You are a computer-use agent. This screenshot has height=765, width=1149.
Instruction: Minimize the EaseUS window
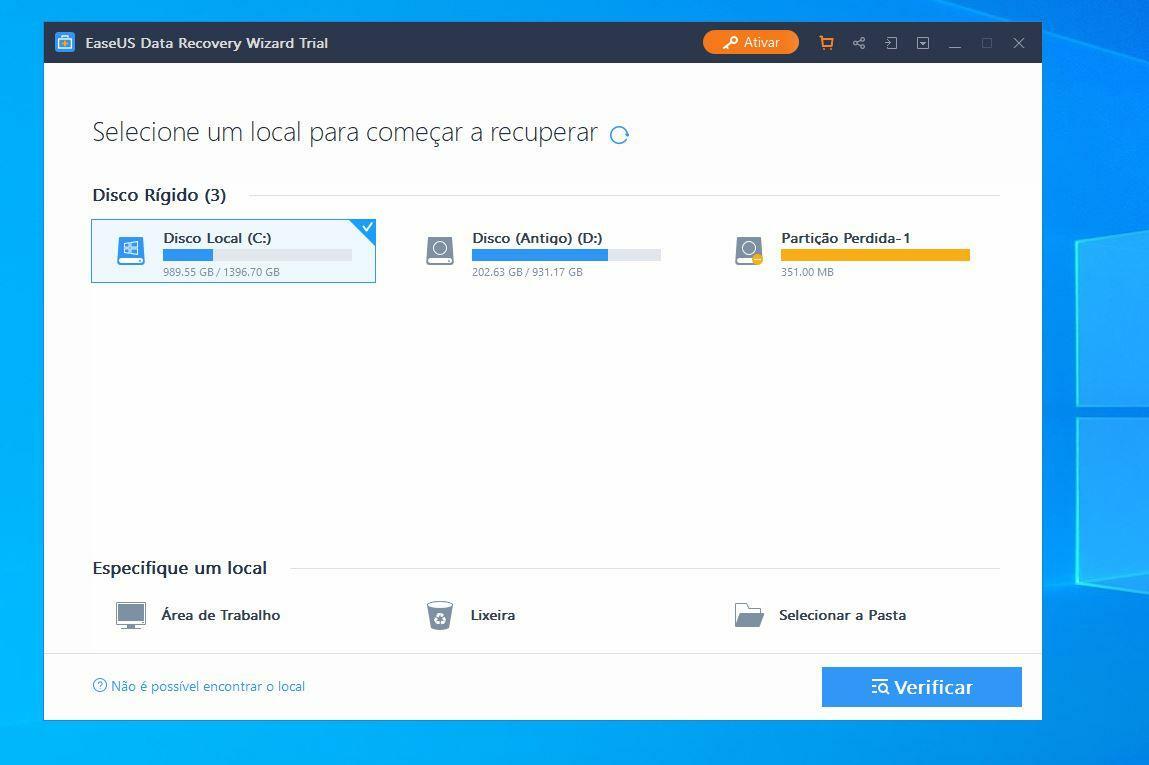955,43
